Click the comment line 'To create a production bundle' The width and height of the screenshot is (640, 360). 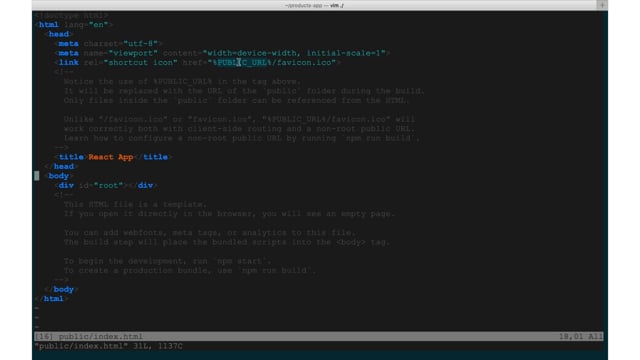pyautogui.click(x=190, y=270)
